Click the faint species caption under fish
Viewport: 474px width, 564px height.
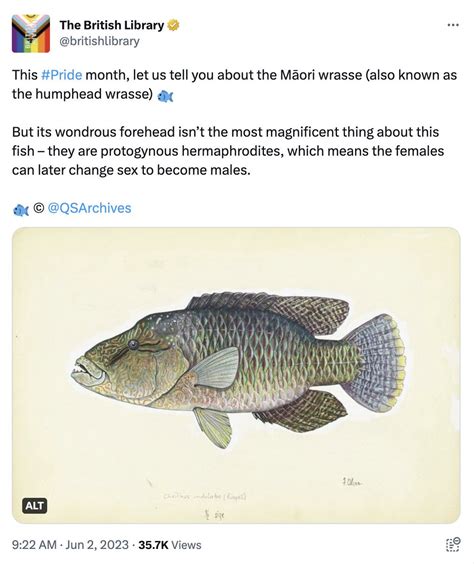coord(205,497)
